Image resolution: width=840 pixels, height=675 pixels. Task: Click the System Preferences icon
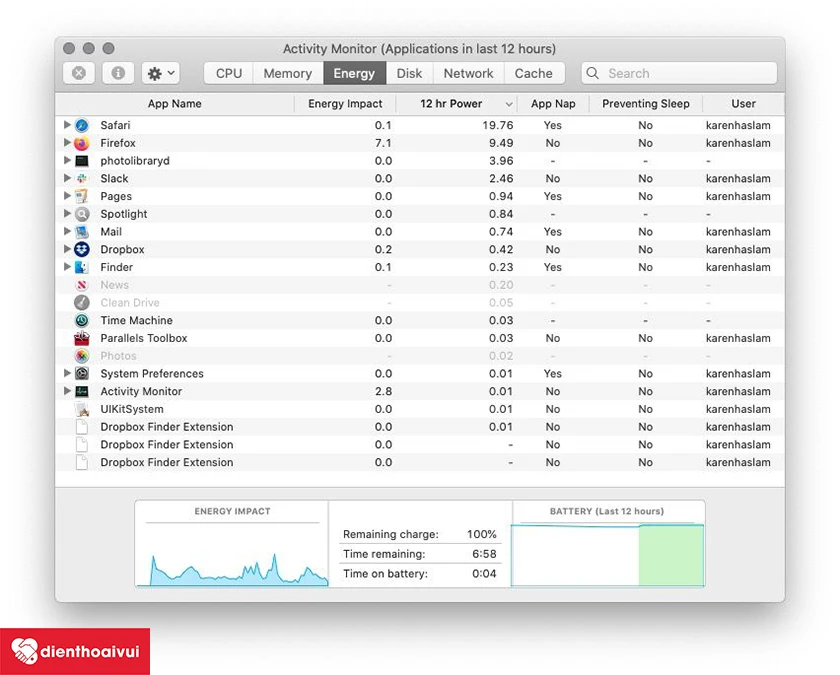pyautogui.click(x=81, y=373)
